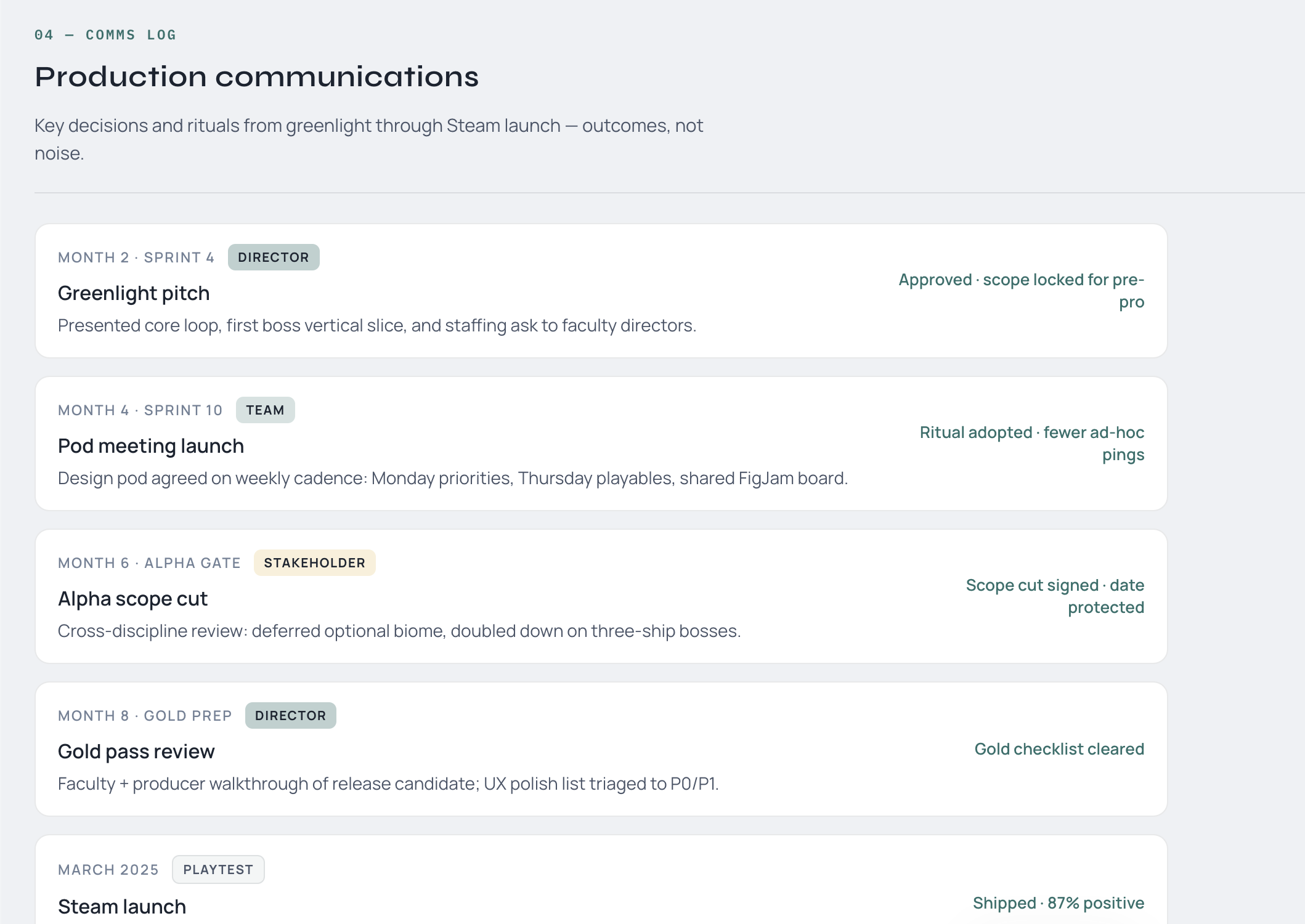Open the Pod meeting launch title

pos(151,446)
